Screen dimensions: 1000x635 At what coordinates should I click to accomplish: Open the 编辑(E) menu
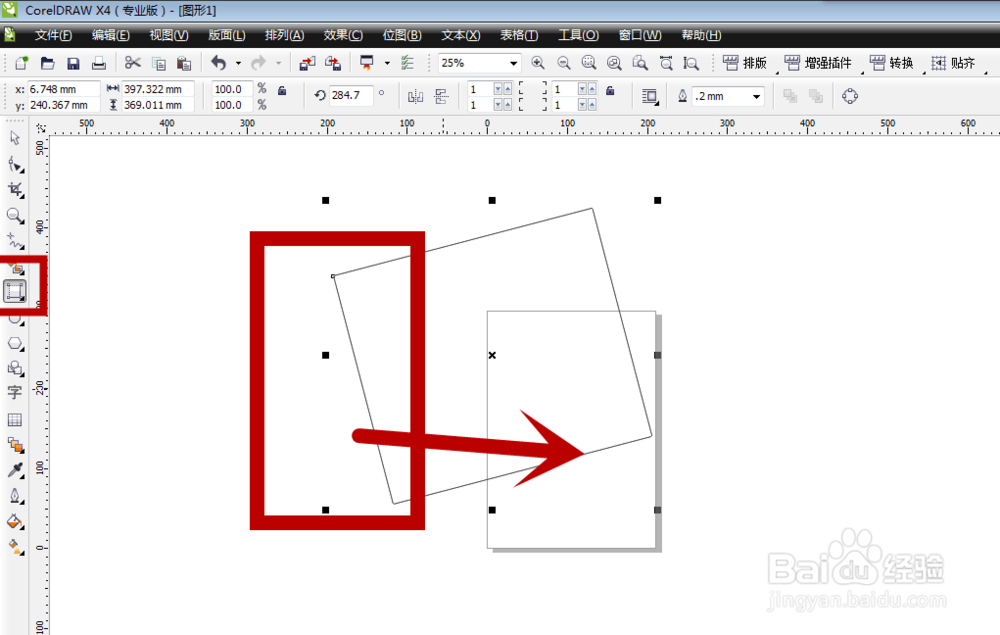click(110, 35)
